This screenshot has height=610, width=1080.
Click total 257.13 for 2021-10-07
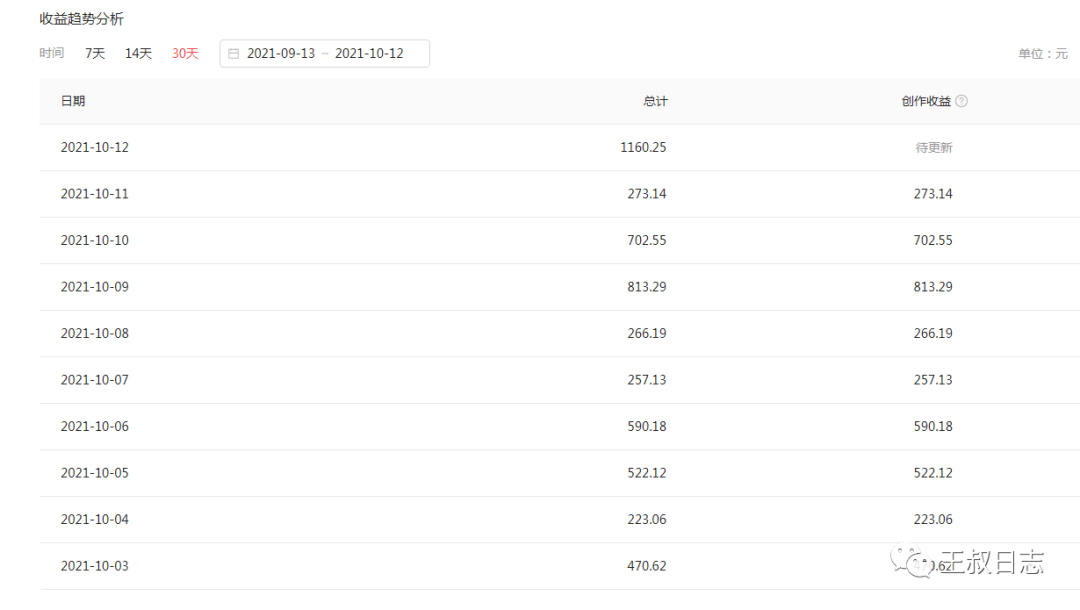tap(647, 380)
